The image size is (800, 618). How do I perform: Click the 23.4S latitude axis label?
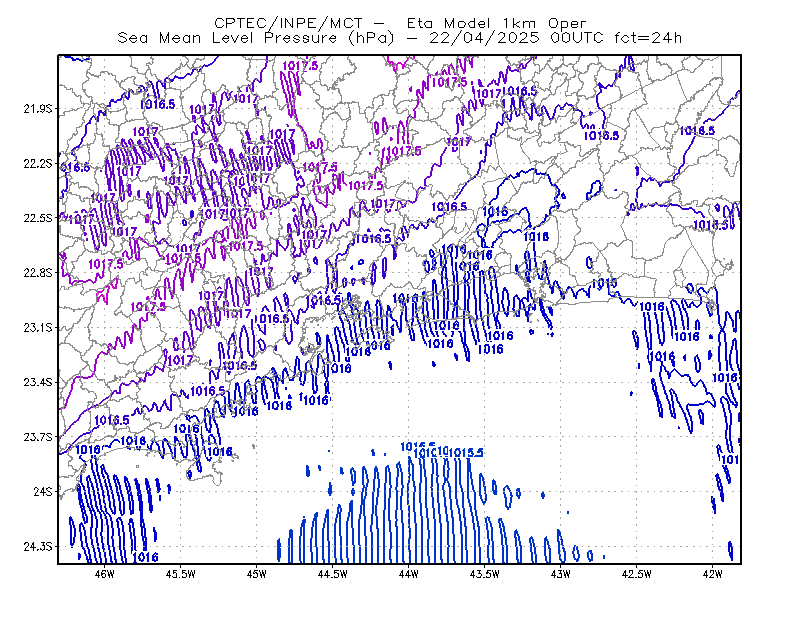coord(38,382)
